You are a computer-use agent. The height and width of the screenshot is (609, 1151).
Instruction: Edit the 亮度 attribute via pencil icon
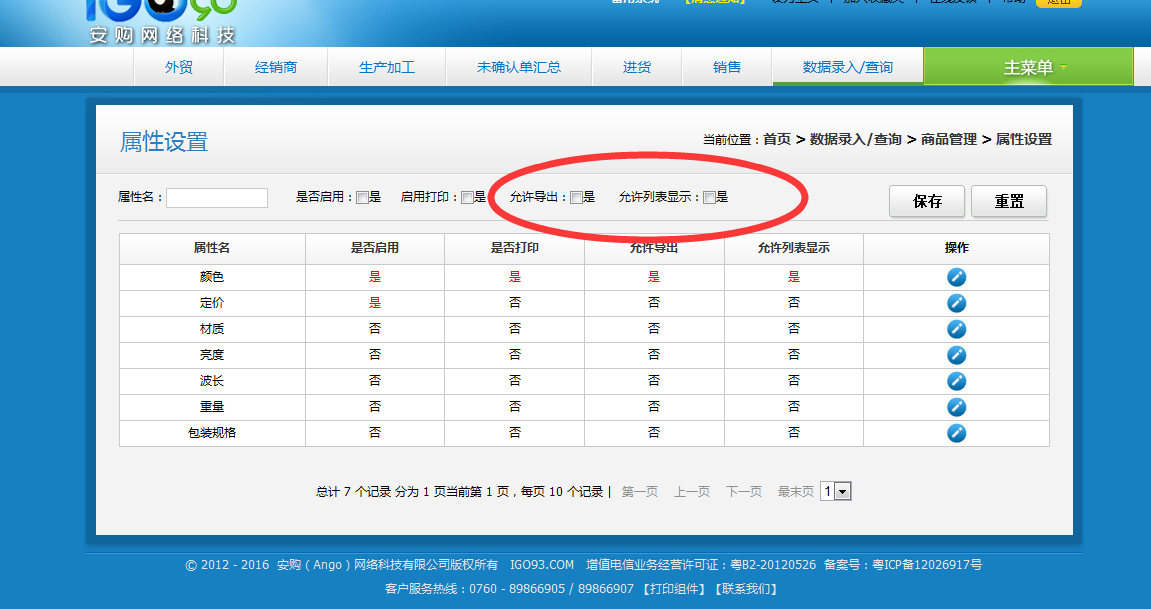(956, 355)
